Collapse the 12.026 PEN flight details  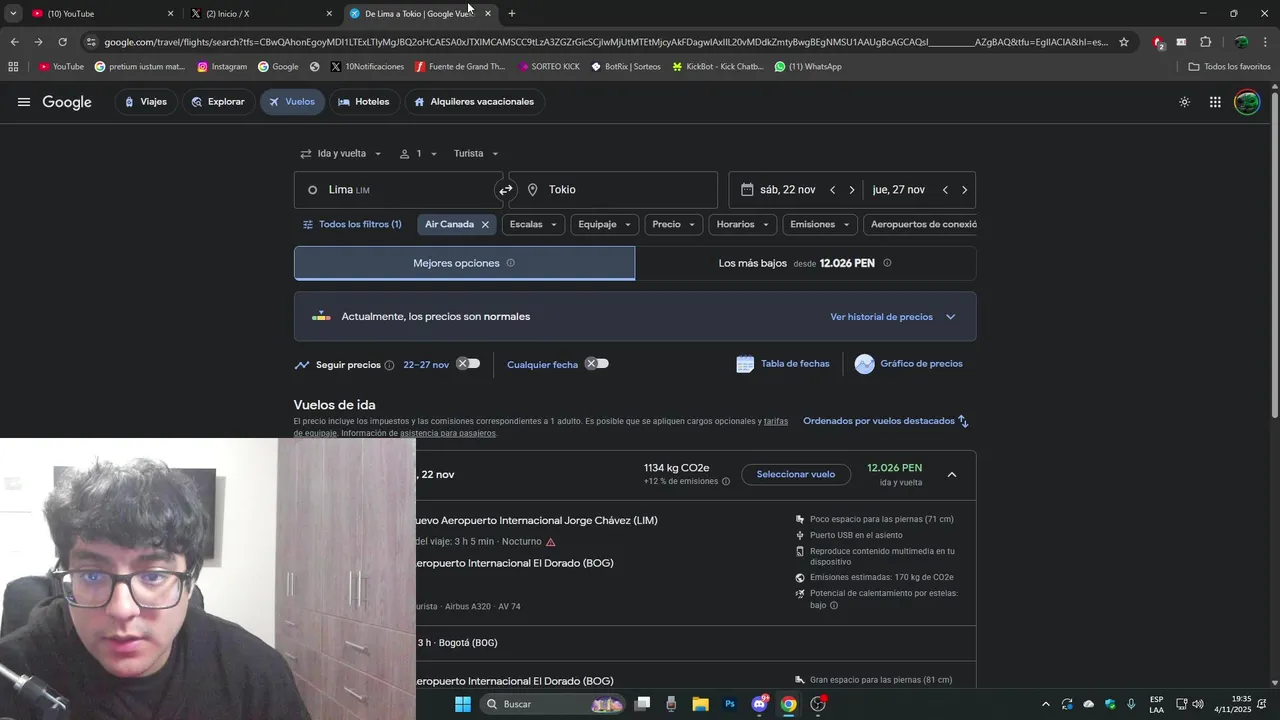pos(952,475)
